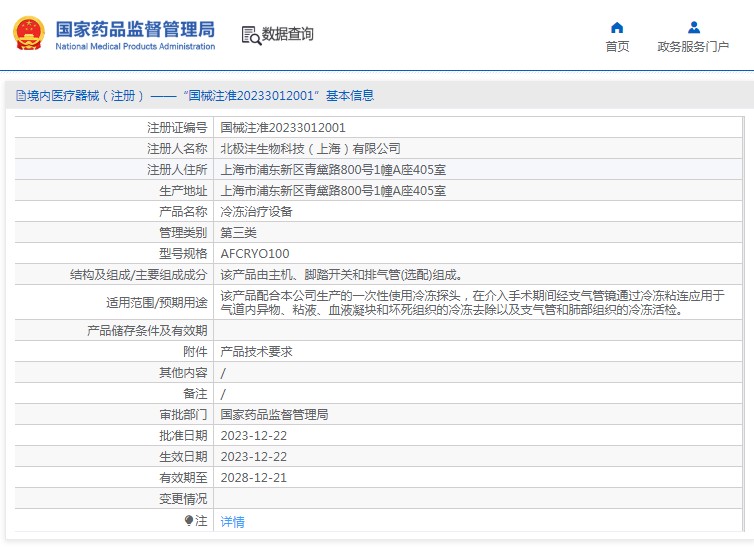754x549 pixels.
Task: Click the national emblem logo
Action: pyautogui.click(x=29, y=34)
